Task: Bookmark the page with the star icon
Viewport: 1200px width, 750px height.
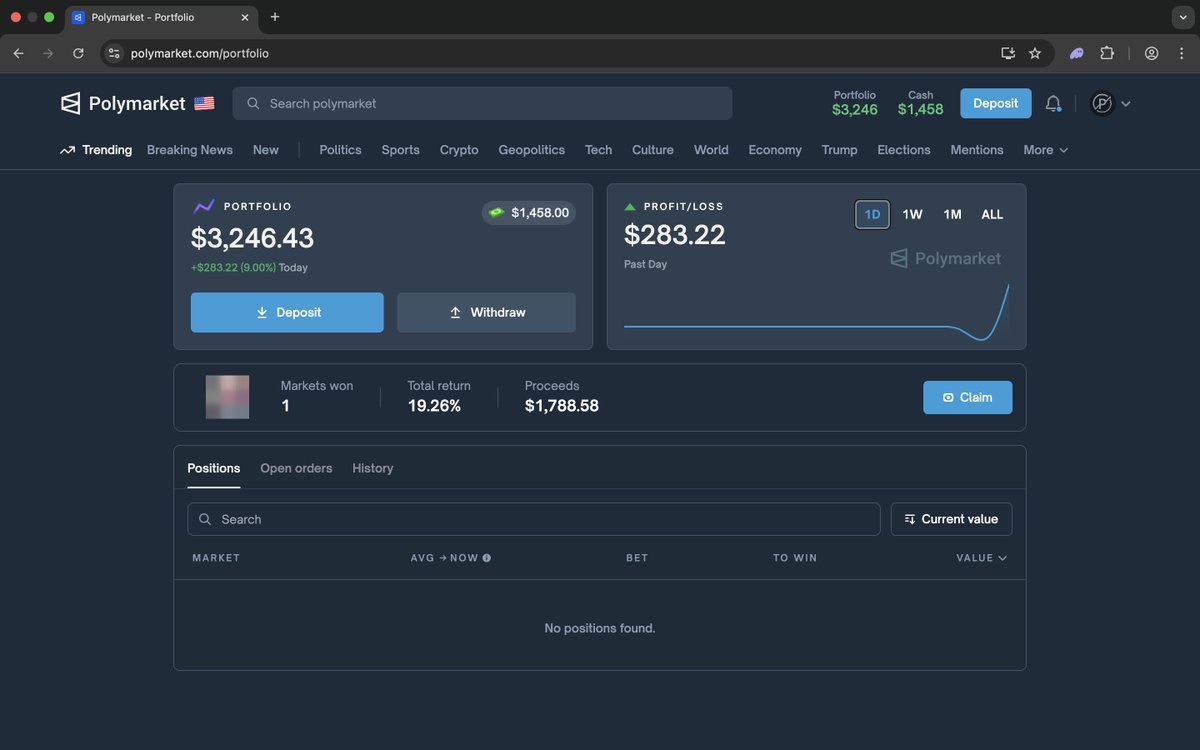Action: coord(1035,53)
